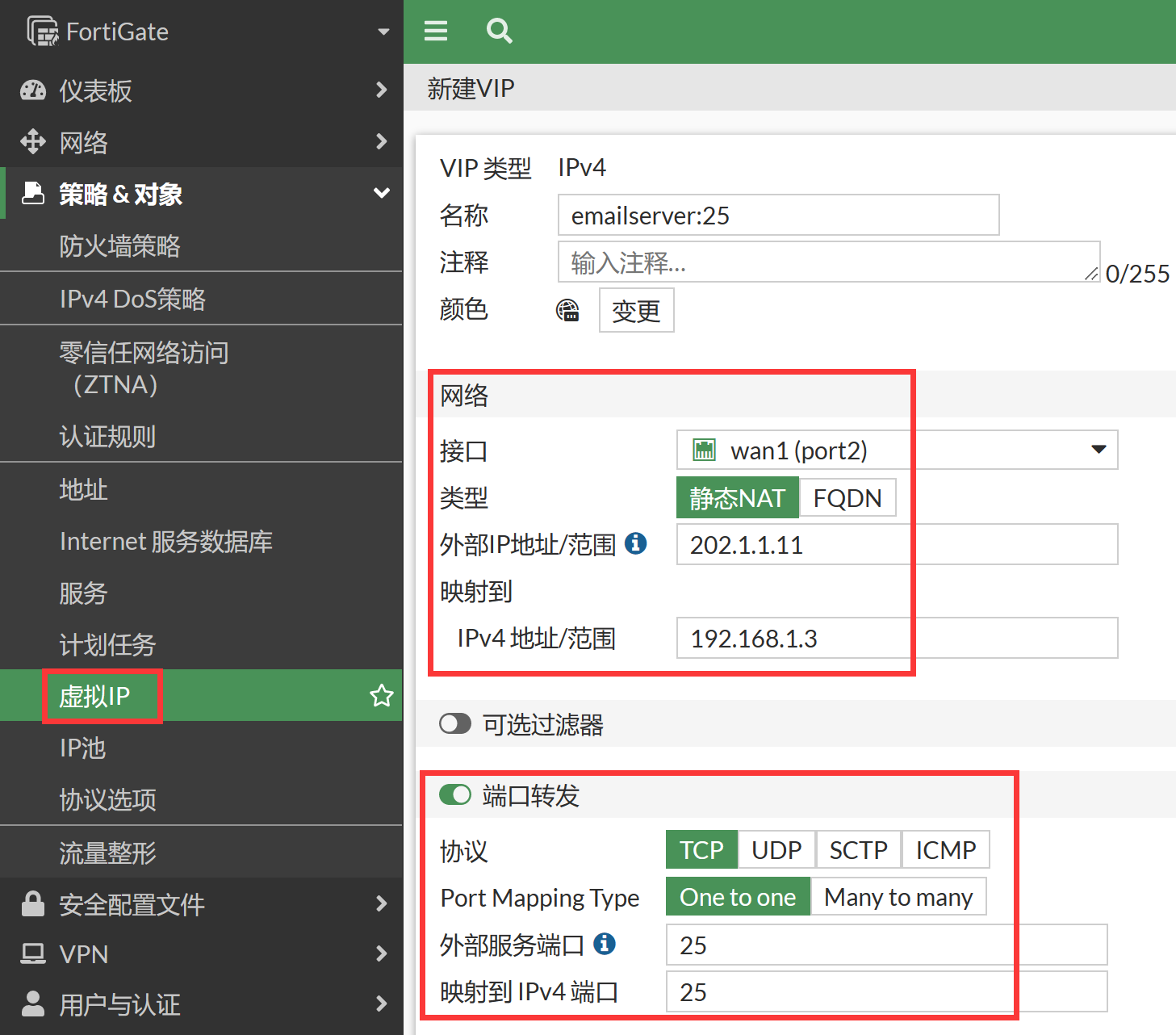
Task: Enable the 可选过滤器 toggle
Action: (455, 723)
